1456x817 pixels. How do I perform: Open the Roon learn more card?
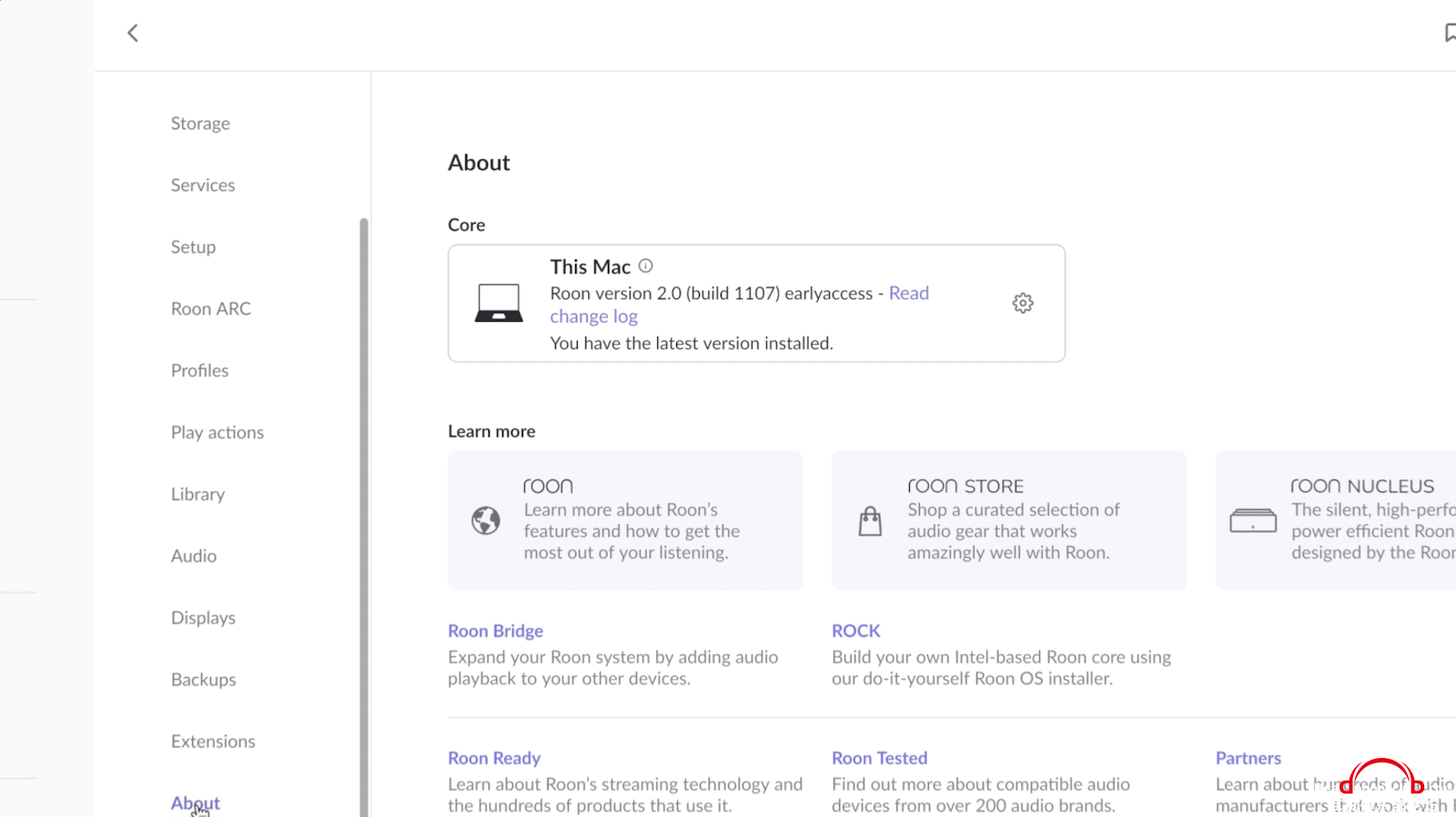(x=625, y=520)
